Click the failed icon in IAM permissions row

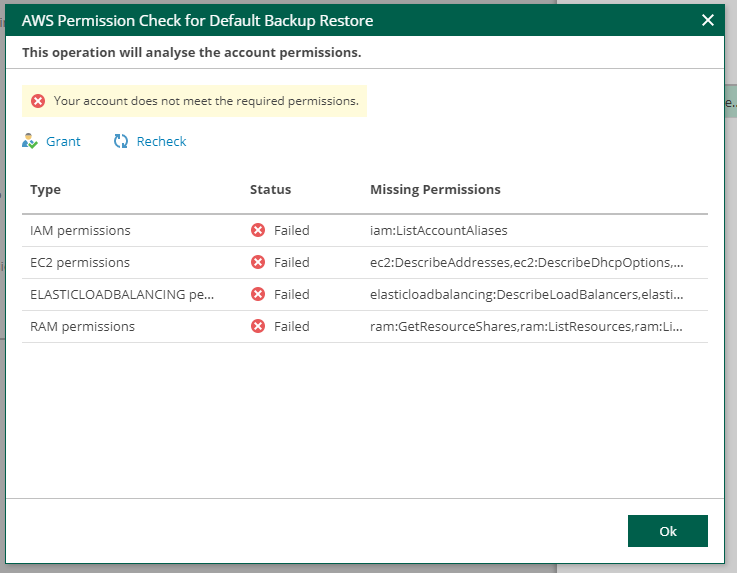pos(258,230)
